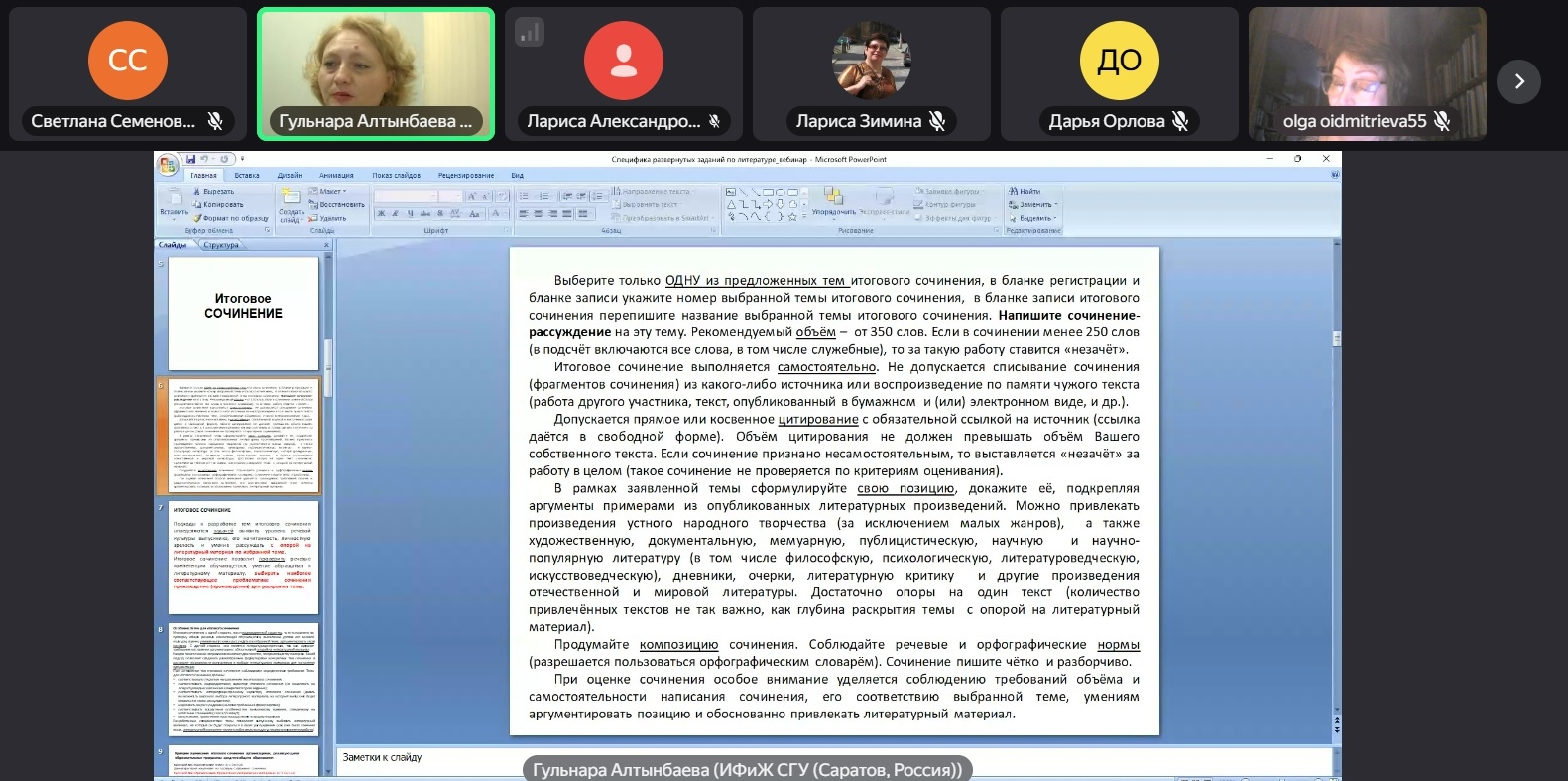The width and height of the screenshot is (1568, 781).
Task: Click the PowerPoint help question mark icon
Action: (1335, 175)
